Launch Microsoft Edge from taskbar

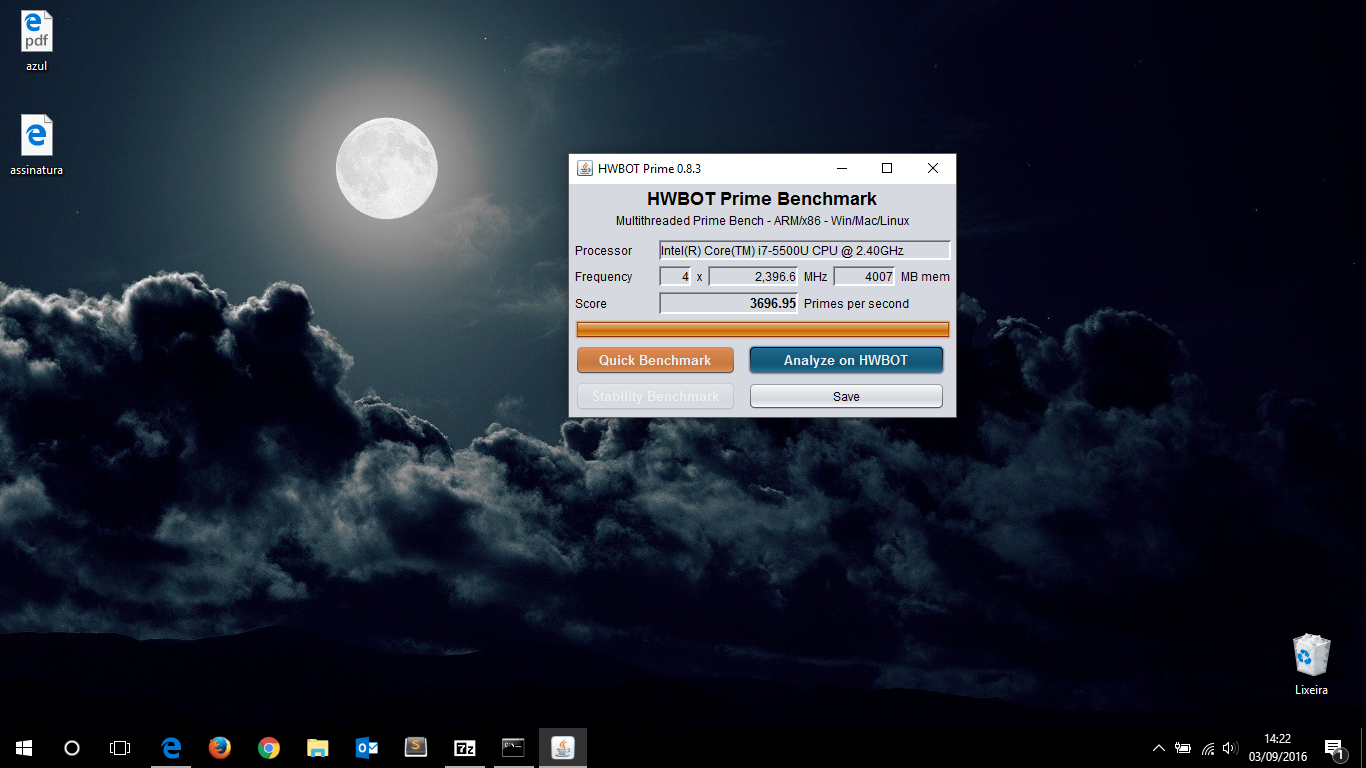171,748
